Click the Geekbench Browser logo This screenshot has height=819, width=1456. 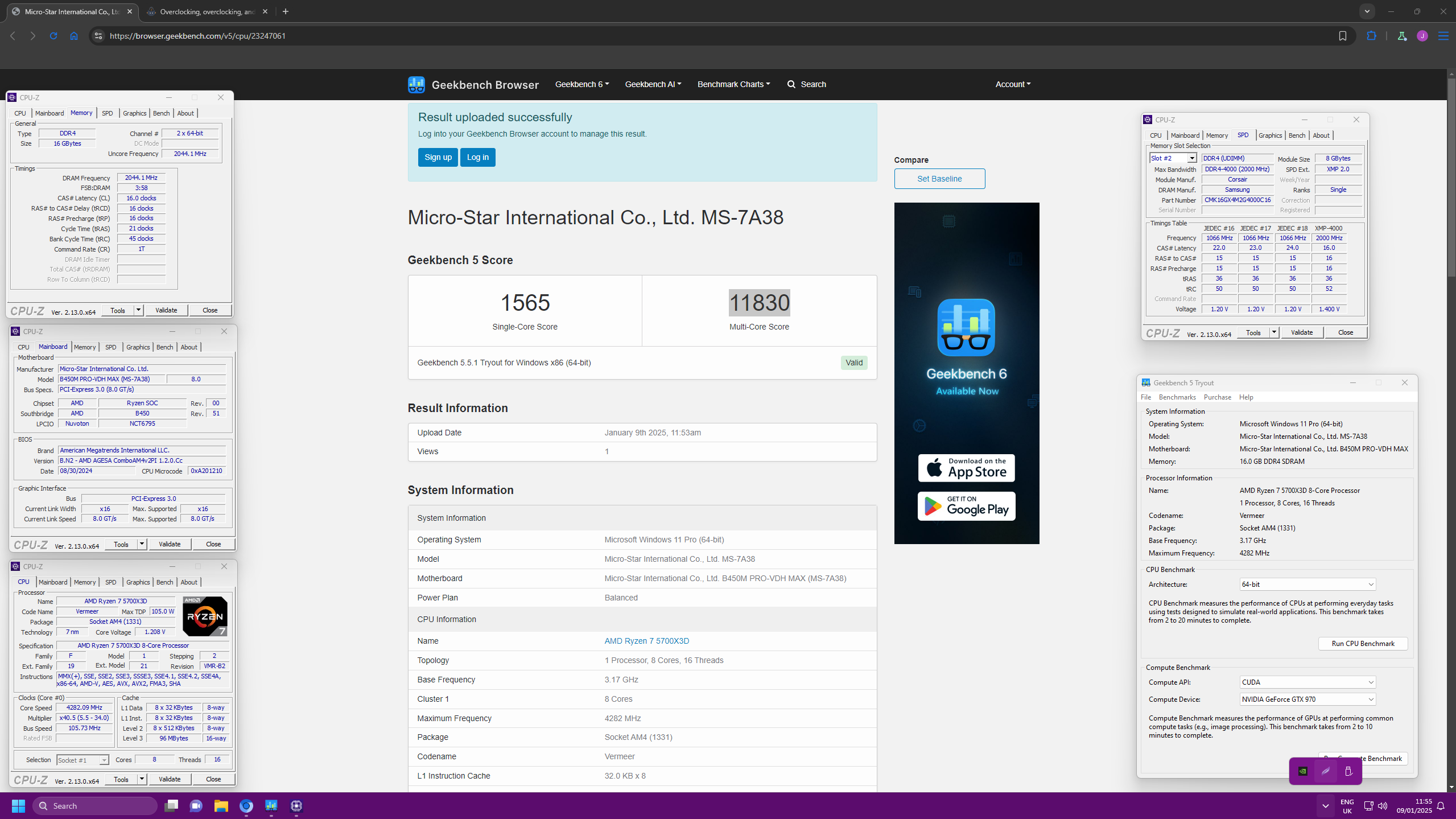(473, 84)
